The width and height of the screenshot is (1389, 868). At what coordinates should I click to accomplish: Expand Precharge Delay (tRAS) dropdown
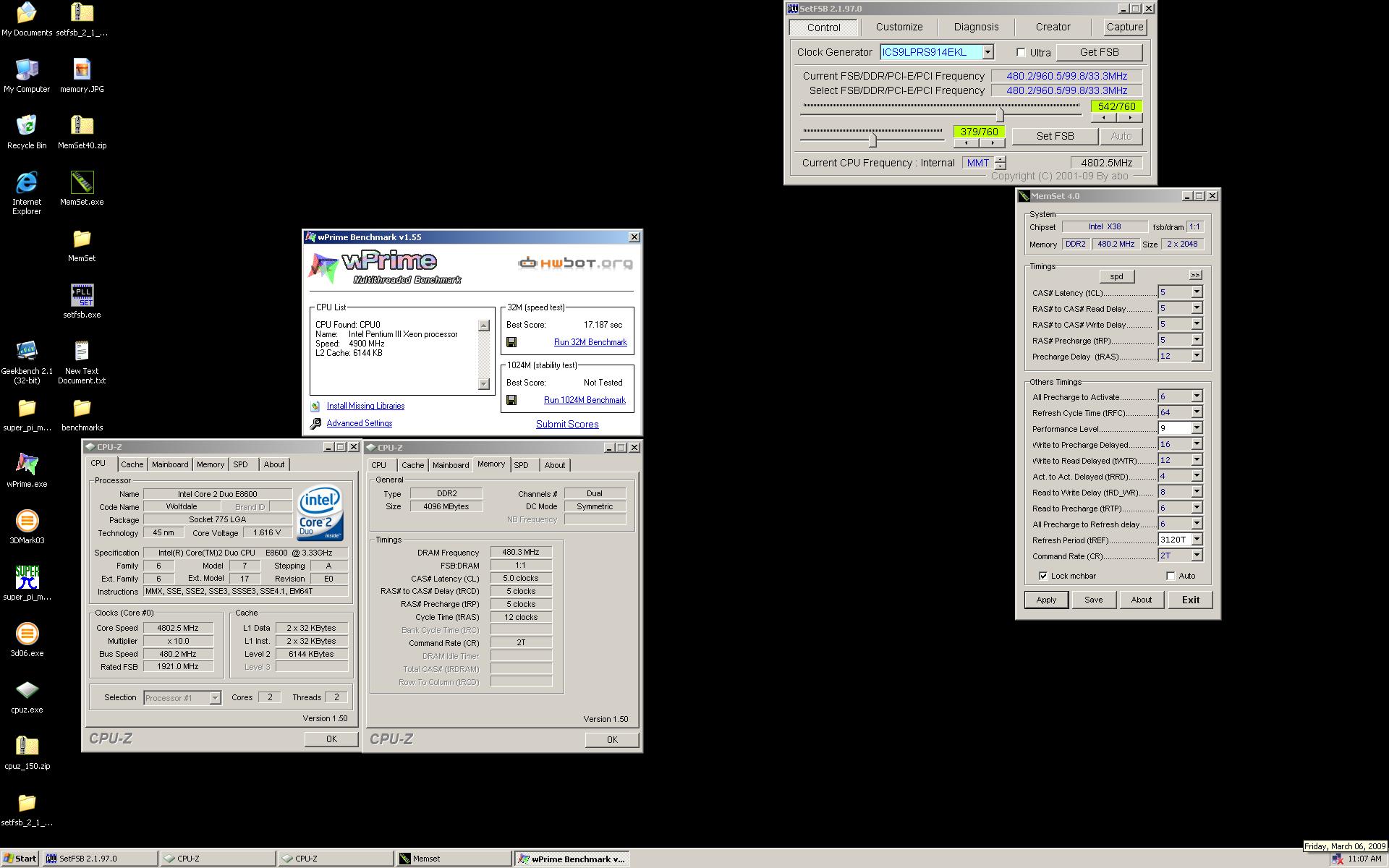[1197, 356]
